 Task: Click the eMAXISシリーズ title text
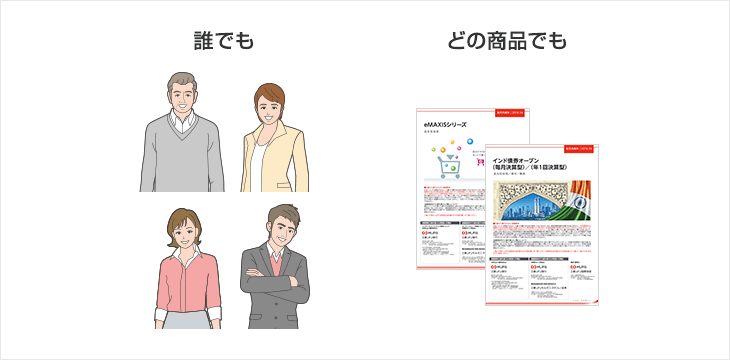(445, 125)
